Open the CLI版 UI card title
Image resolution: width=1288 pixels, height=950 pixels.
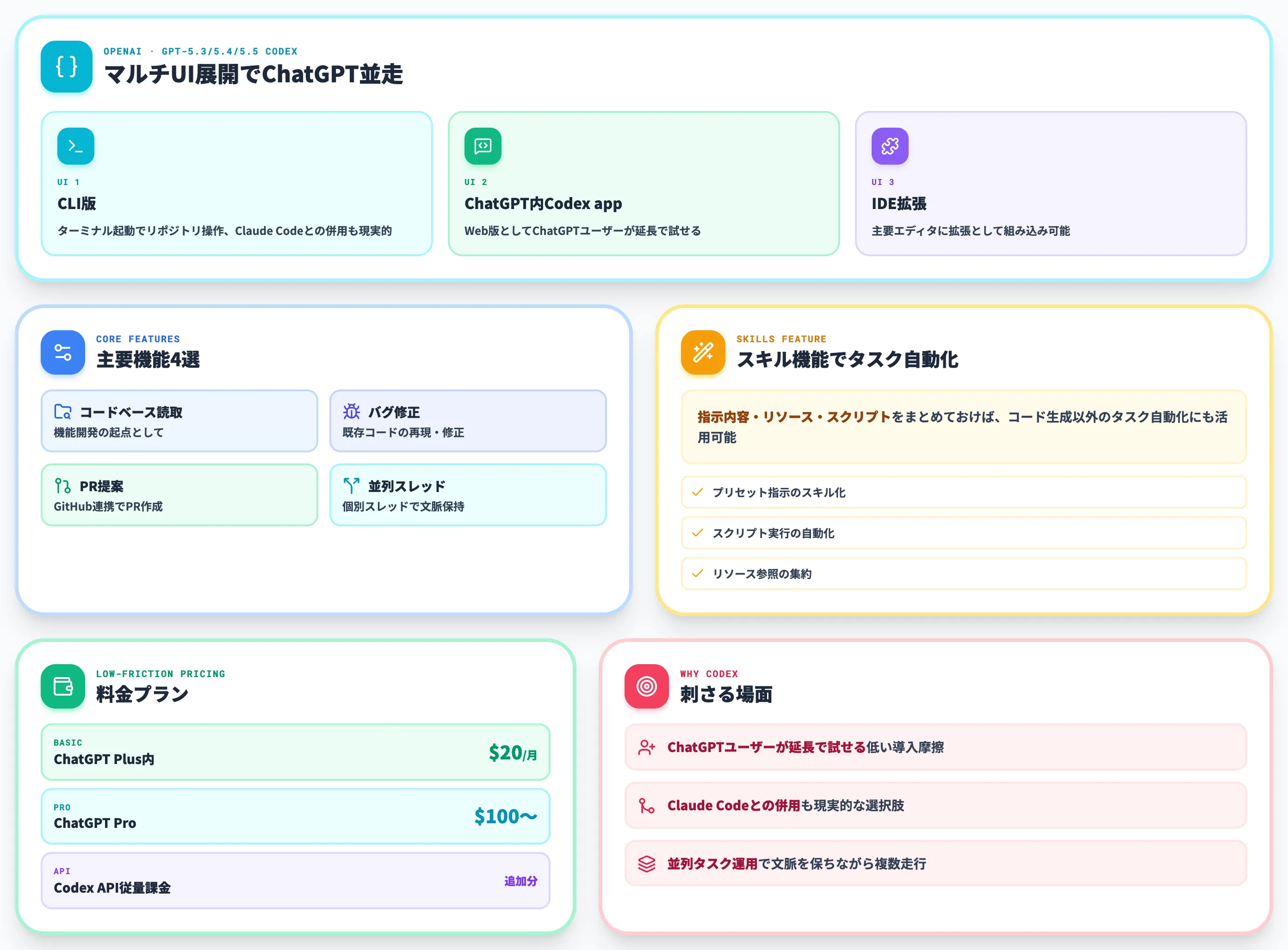tap(76, 204)
